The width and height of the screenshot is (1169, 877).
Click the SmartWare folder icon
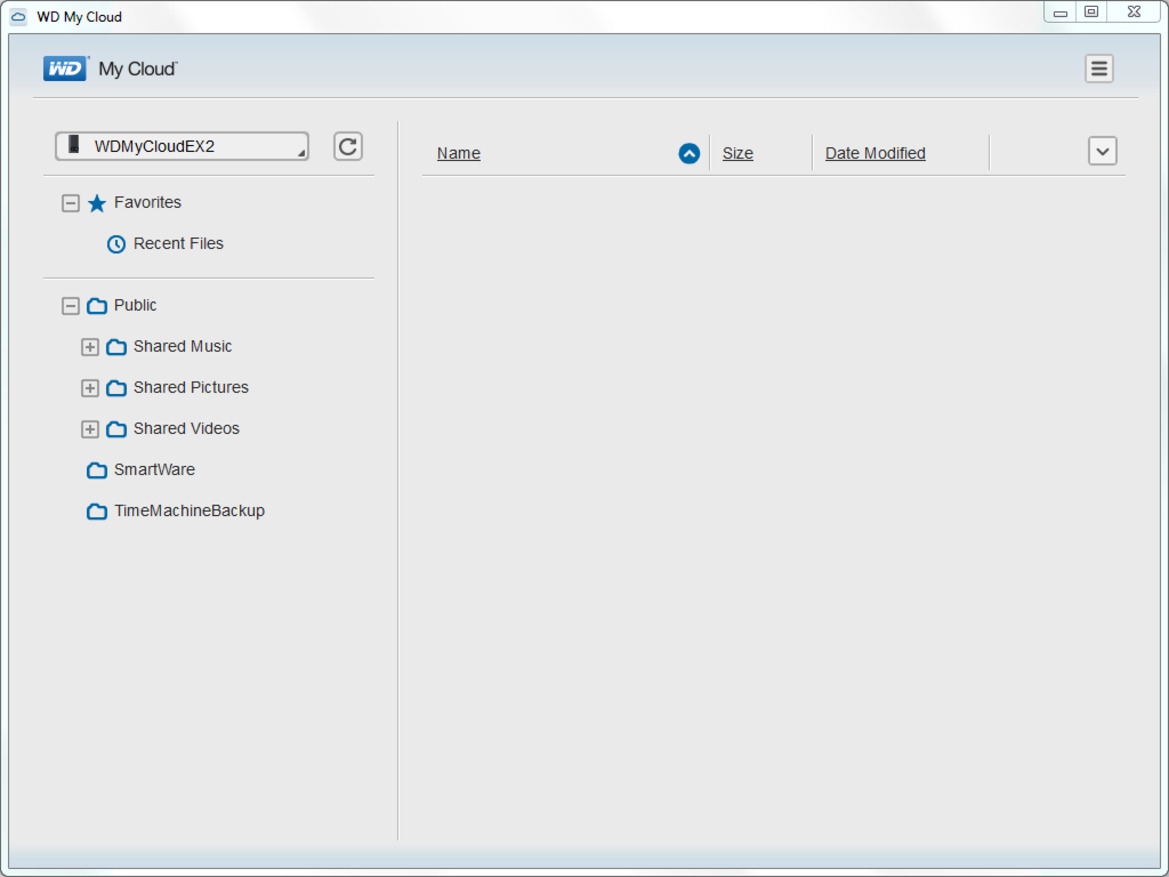[97, 470]
